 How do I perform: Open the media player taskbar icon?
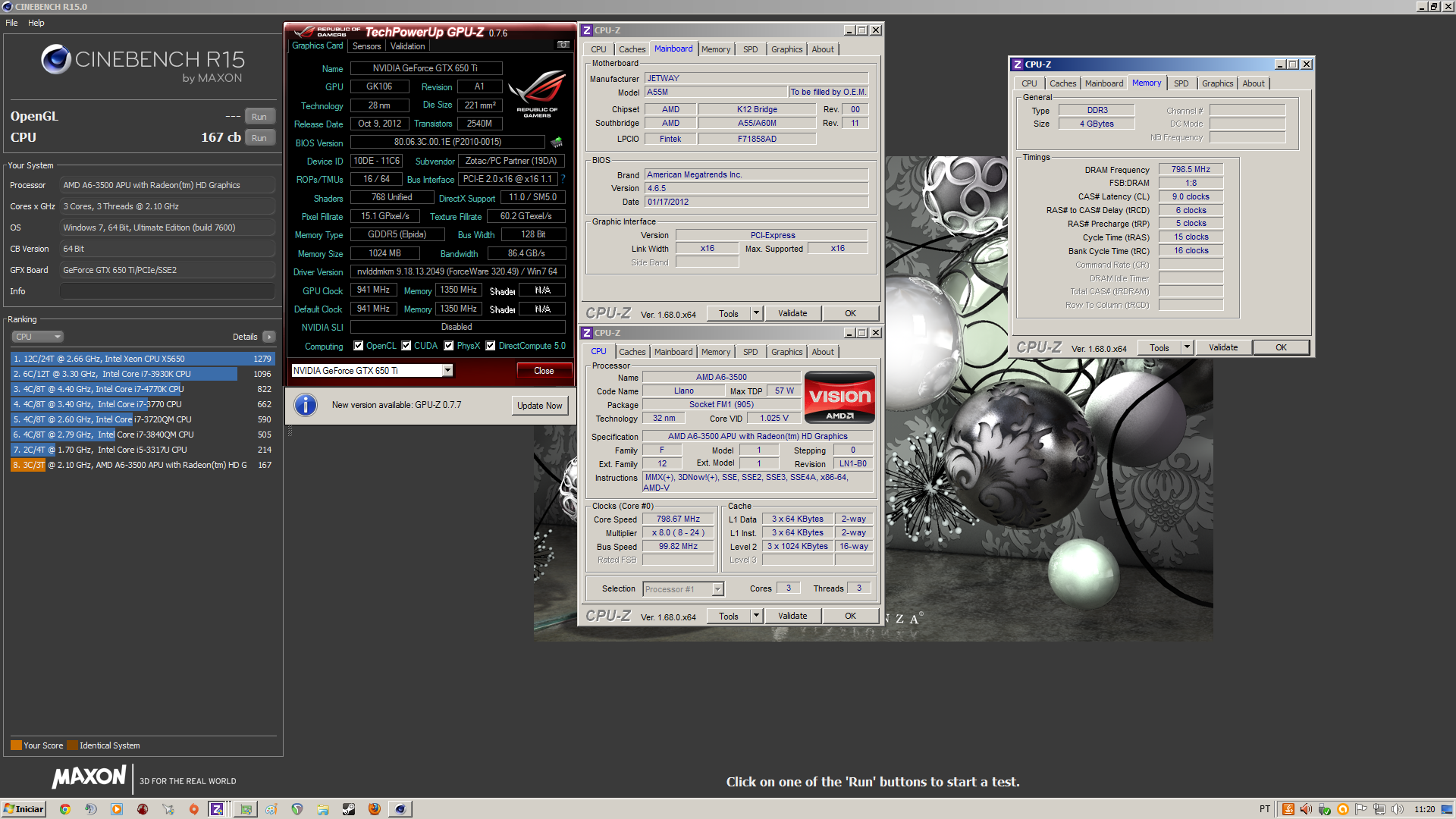(117, 809)
